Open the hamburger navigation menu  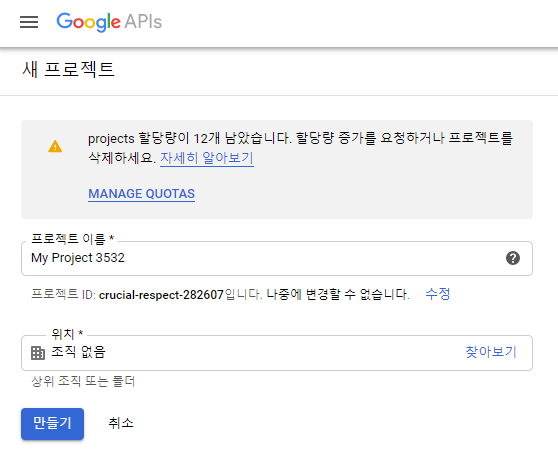29,22
